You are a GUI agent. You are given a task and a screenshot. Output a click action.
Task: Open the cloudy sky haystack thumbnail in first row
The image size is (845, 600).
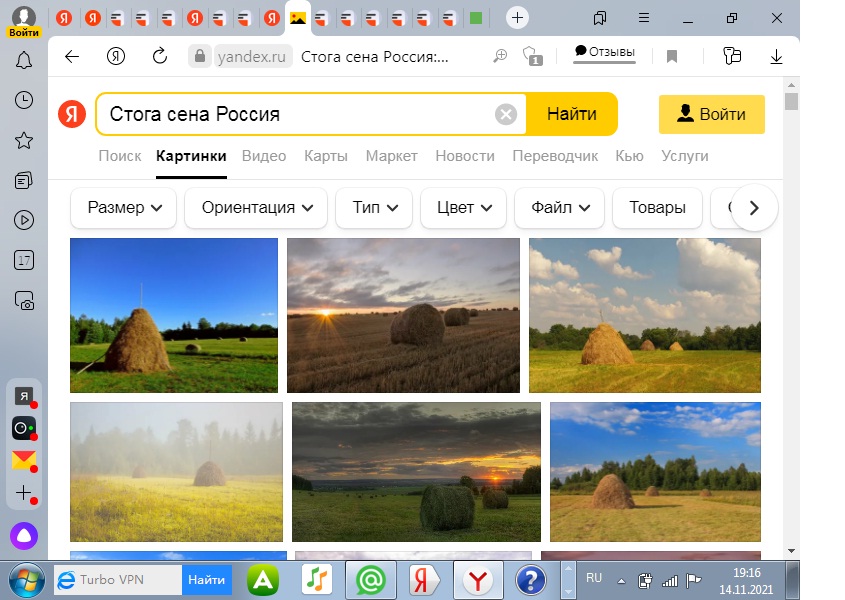(645, 315)
